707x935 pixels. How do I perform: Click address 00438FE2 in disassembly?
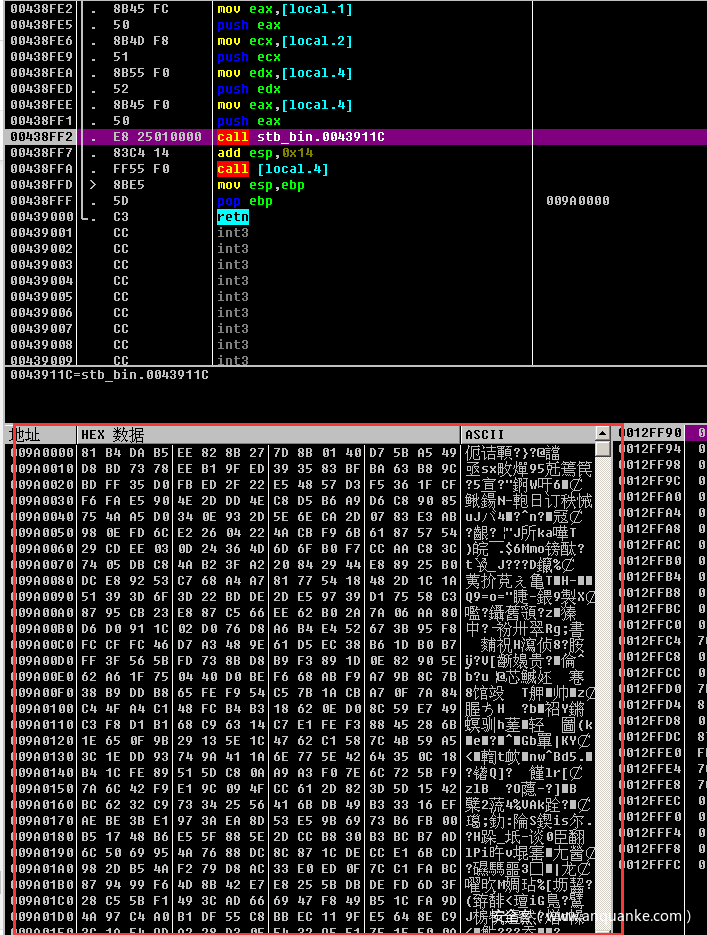pos(41,9)
